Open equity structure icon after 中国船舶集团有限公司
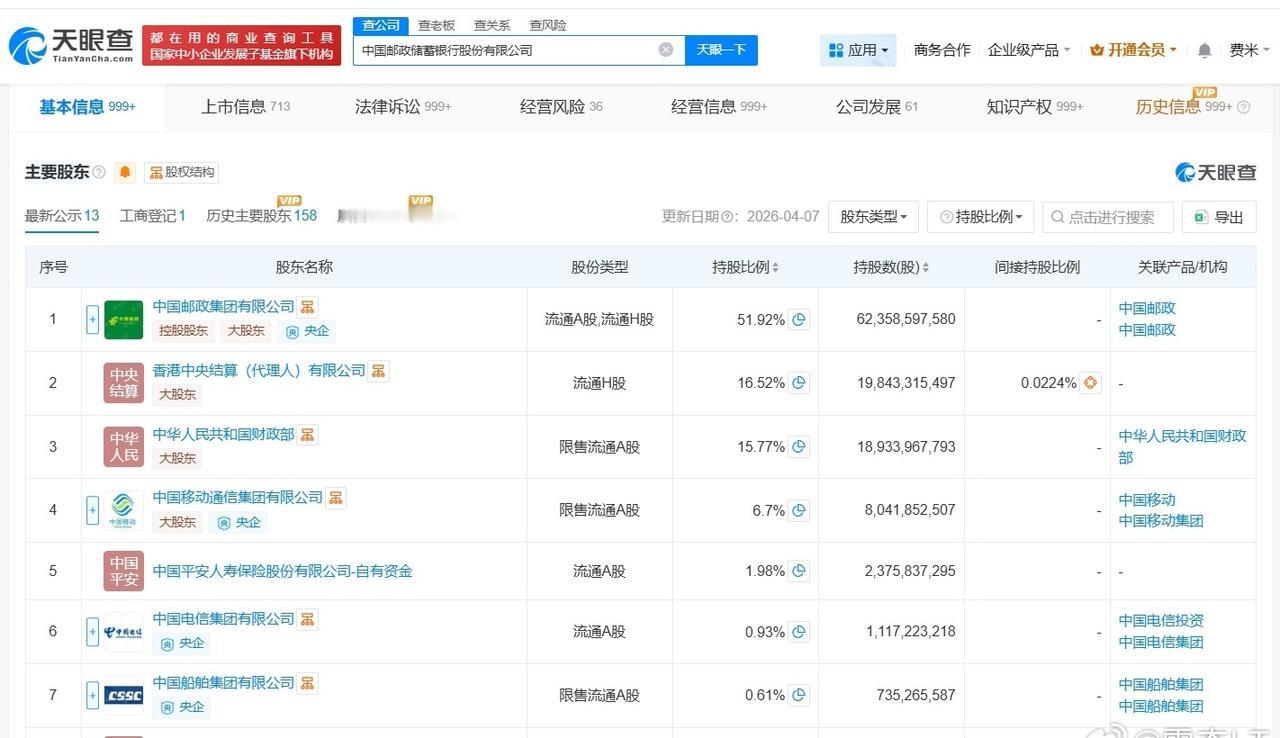Screen dimensions: 1280x738 (x=308, y=683)
